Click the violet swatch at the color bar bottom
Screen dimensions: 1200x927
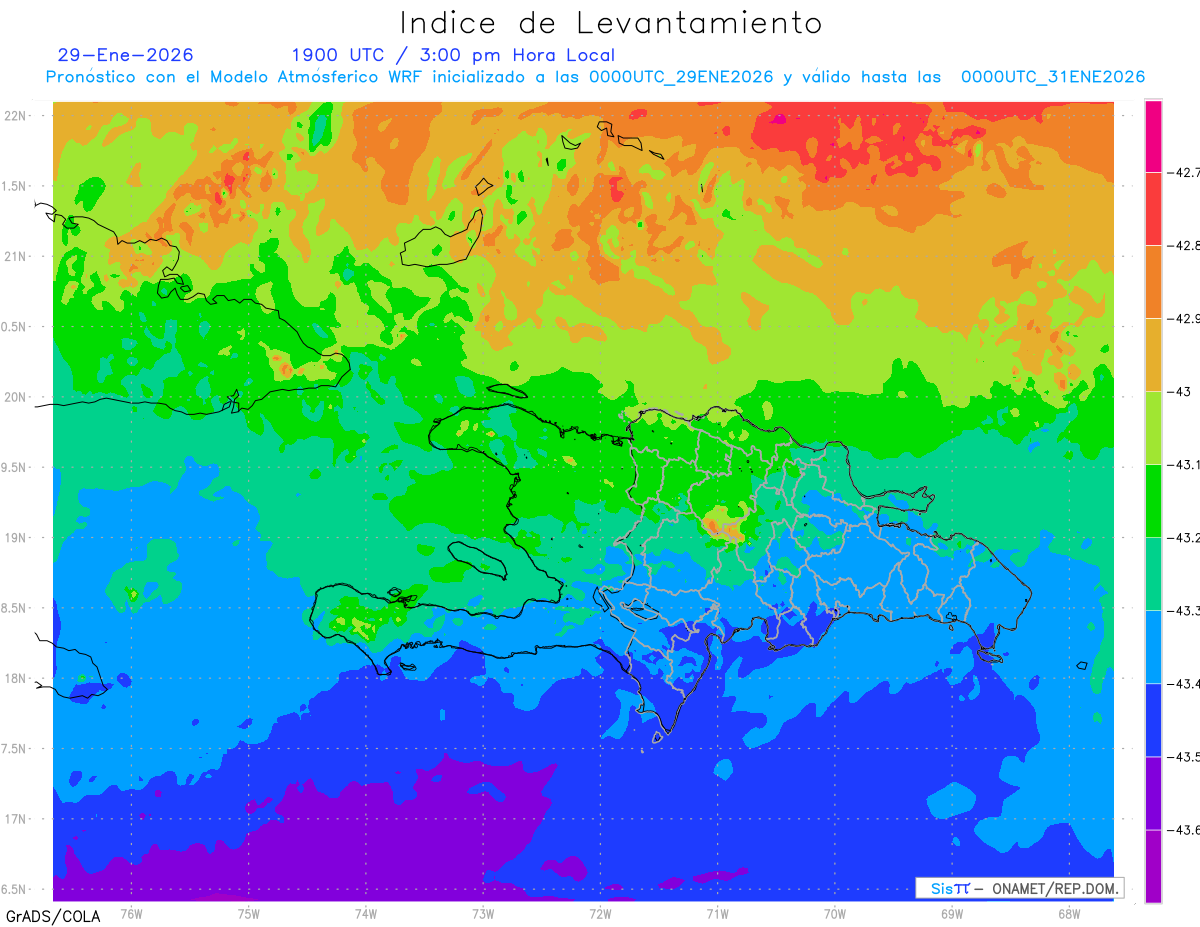(1153, 865)
